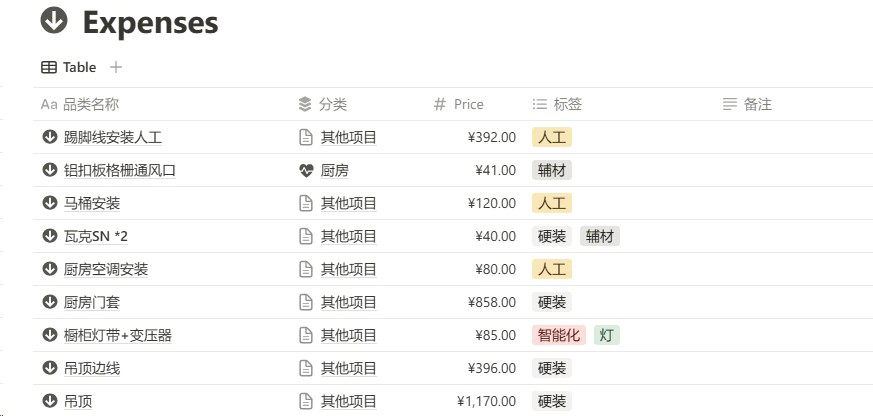Click the 备注 column header
Image resolution: width=873 pixels, height=416 pixels.
tap(757, 104)
